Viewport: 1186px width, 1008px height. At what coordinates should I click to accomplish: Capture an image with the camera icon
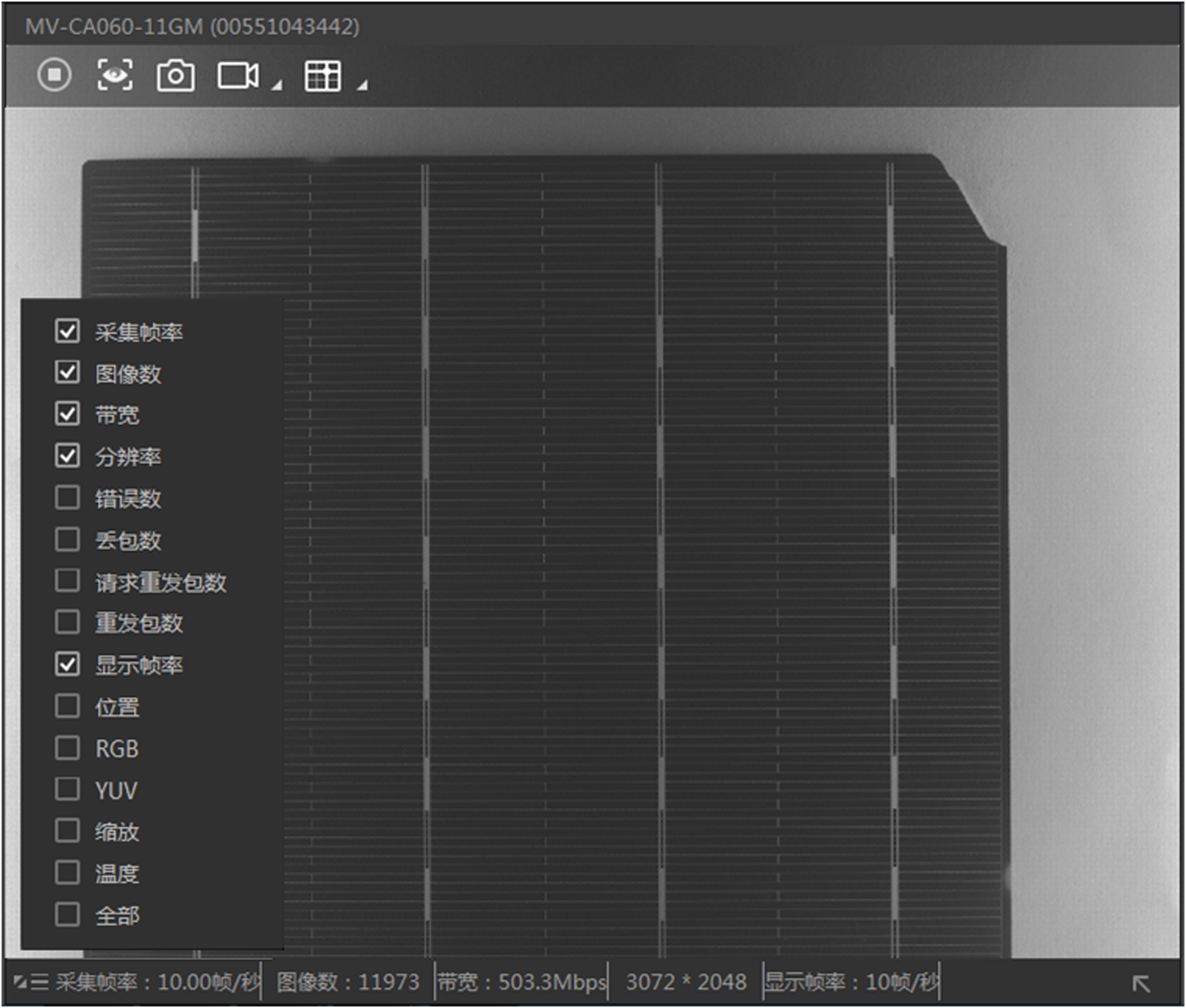(176, 75)
